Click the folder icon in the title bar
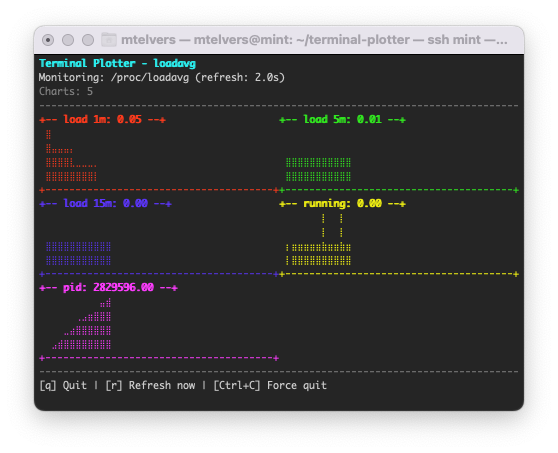The image size is (558, 453). [109, 40]
